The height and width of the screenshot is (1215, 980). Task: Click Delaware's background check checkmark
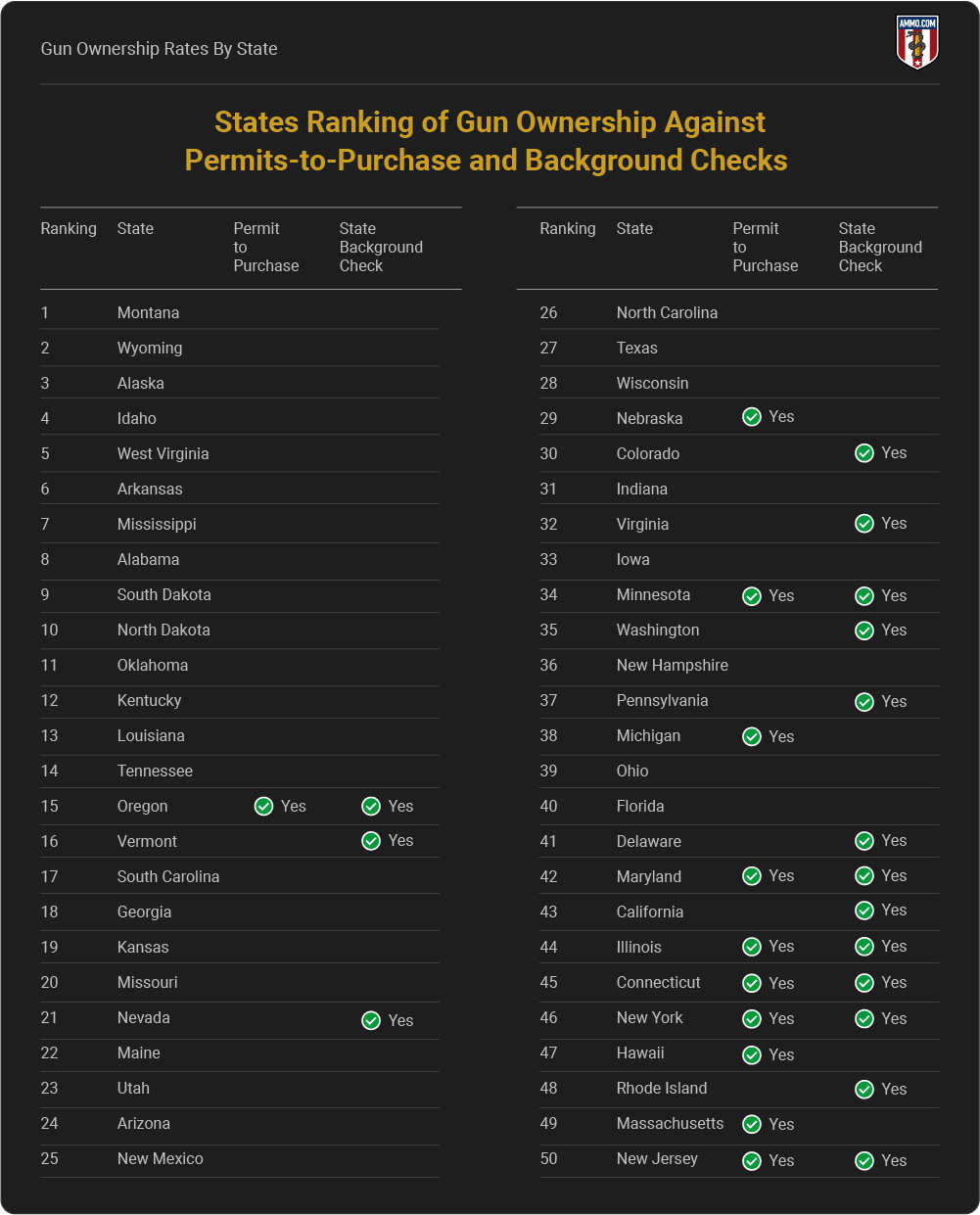(864, 841)
